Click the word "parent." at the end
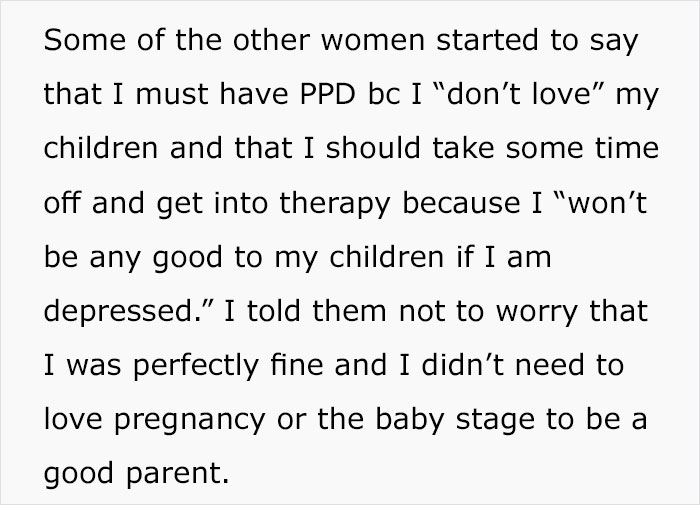The image size is (700, 505). (178, 475)
